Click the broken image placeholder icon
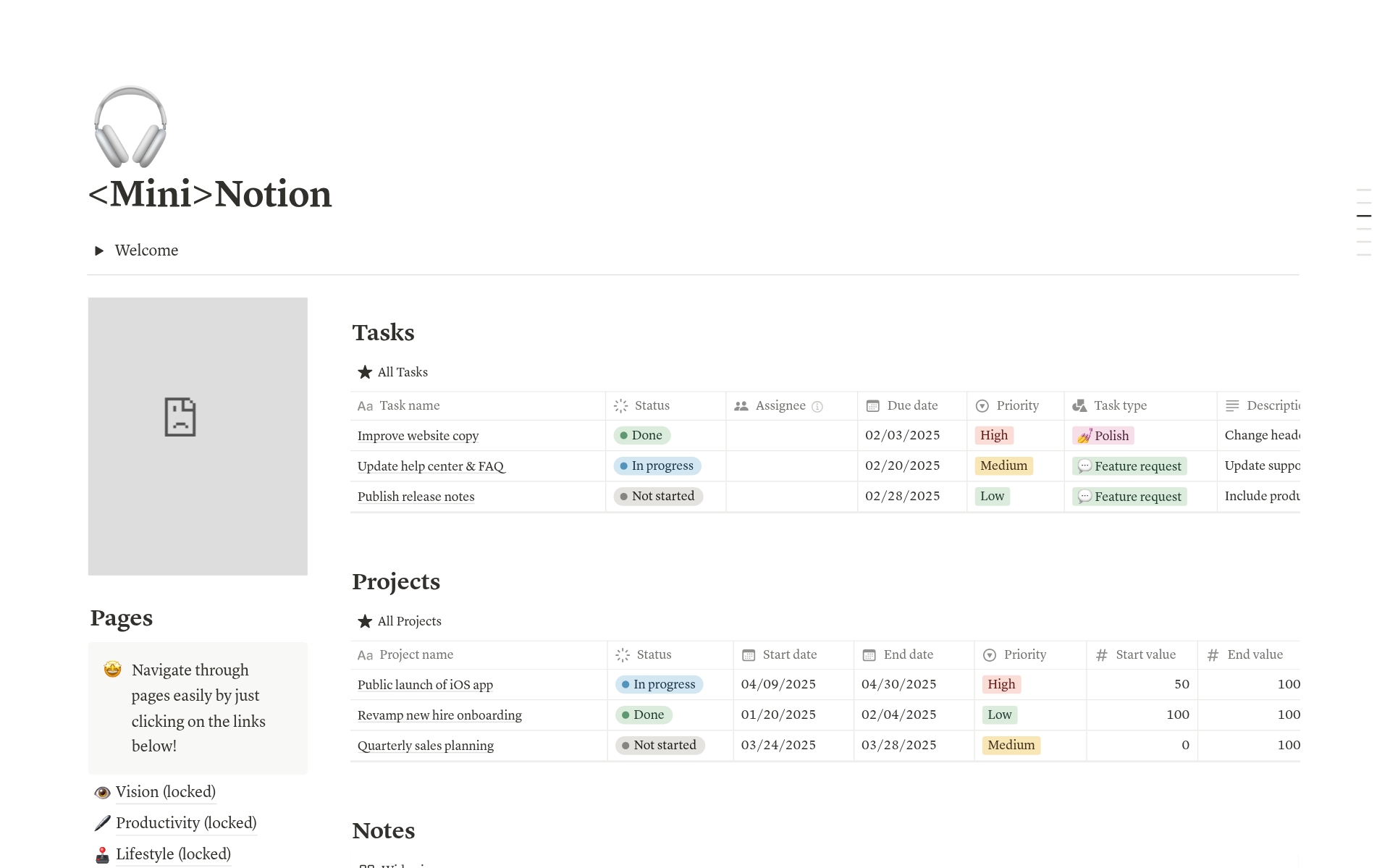Image resolution: width=1390 pixels, height=868 pixels. click(180, 417)
